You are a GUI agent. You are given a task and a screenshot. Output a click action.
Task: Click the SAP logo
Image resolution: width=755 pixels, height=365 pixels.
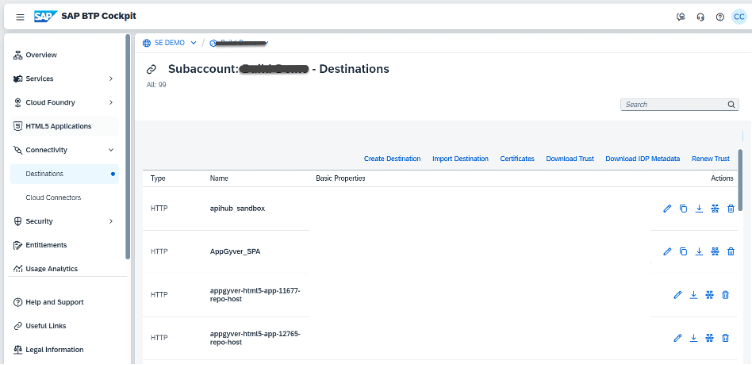pyautogui.click(x=46, y=16)
